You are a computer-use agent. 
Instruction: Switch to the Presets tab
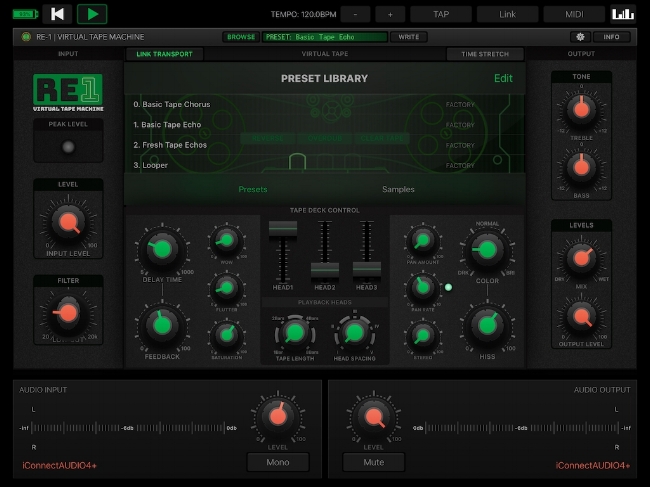(253, 189)
